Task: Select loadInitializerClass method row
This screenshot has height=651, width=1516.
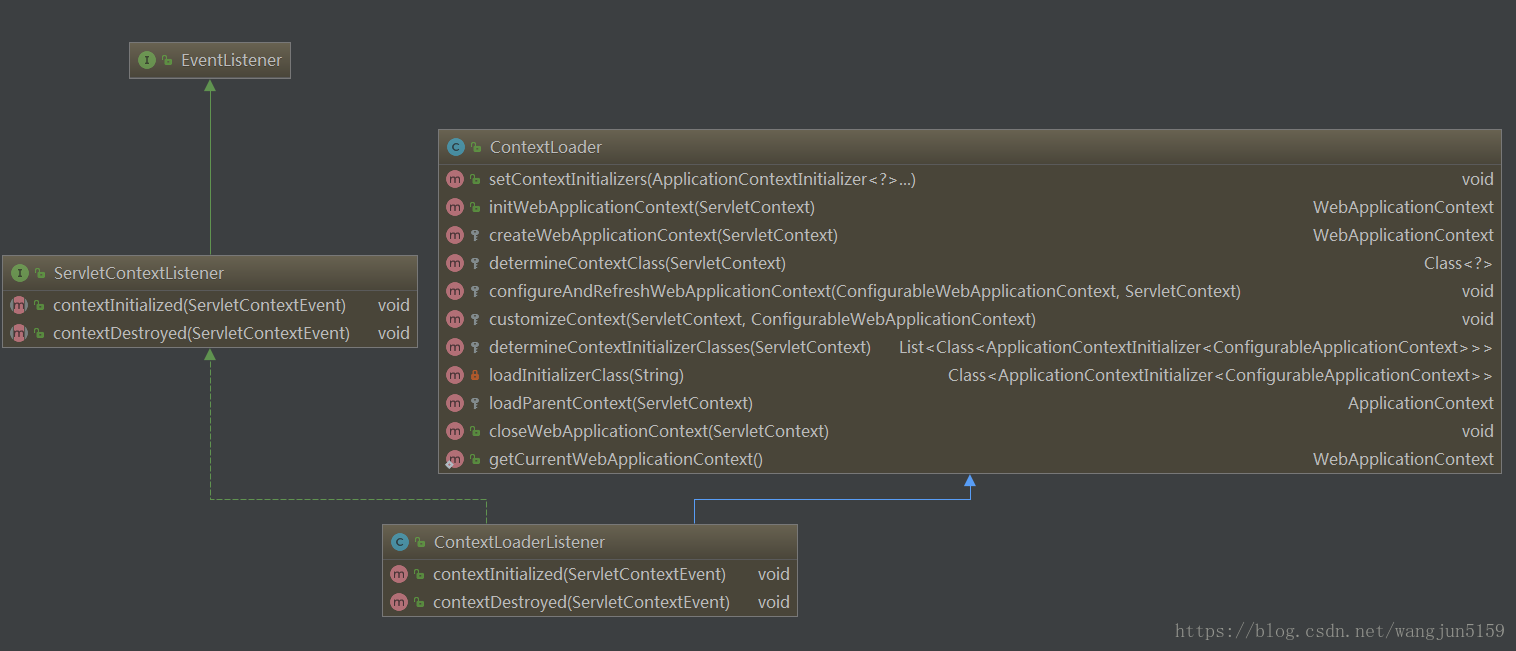Action: (x=970, y=375)
